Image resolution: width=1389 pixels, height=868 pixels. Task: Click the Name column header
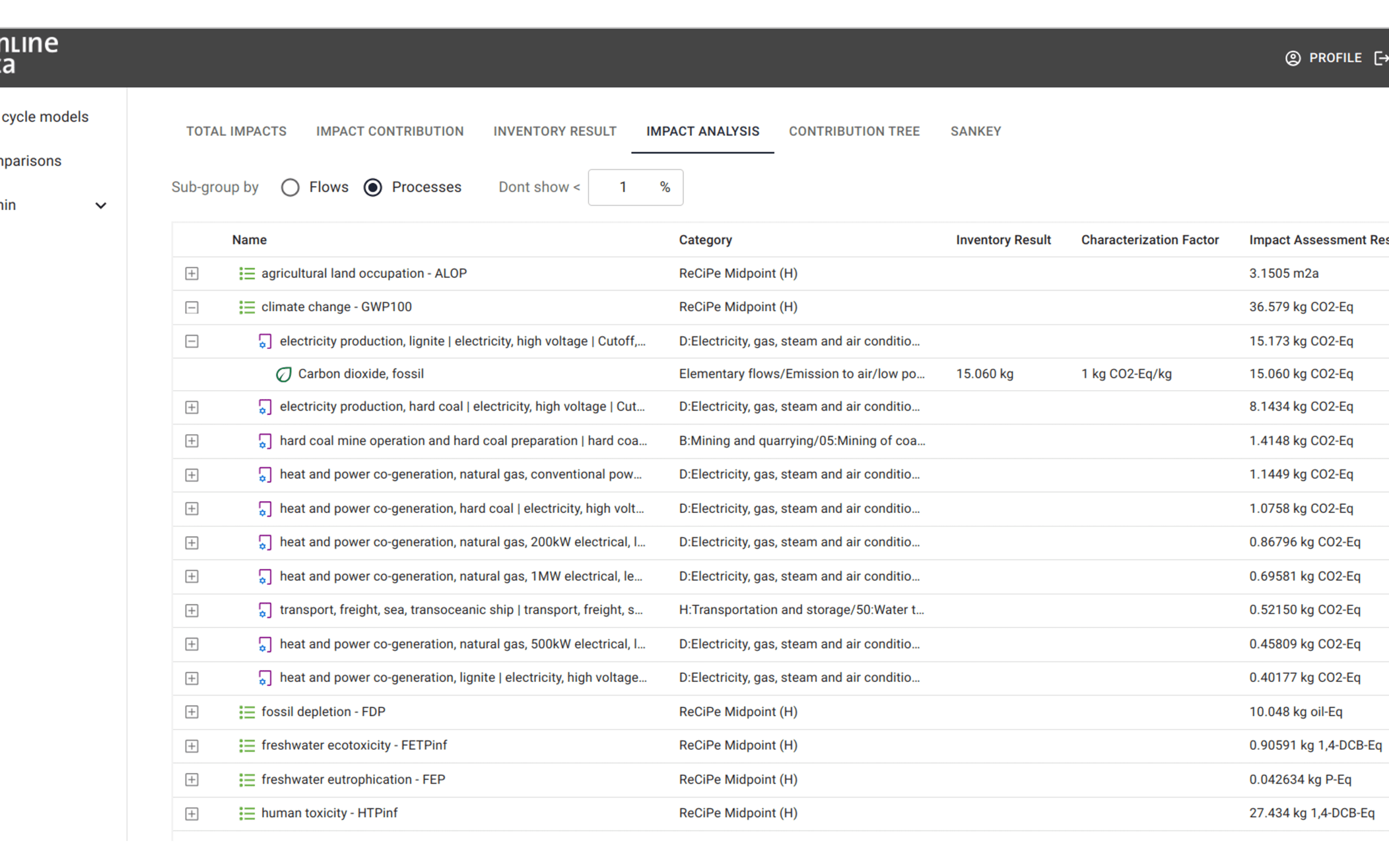click(249, 240)
